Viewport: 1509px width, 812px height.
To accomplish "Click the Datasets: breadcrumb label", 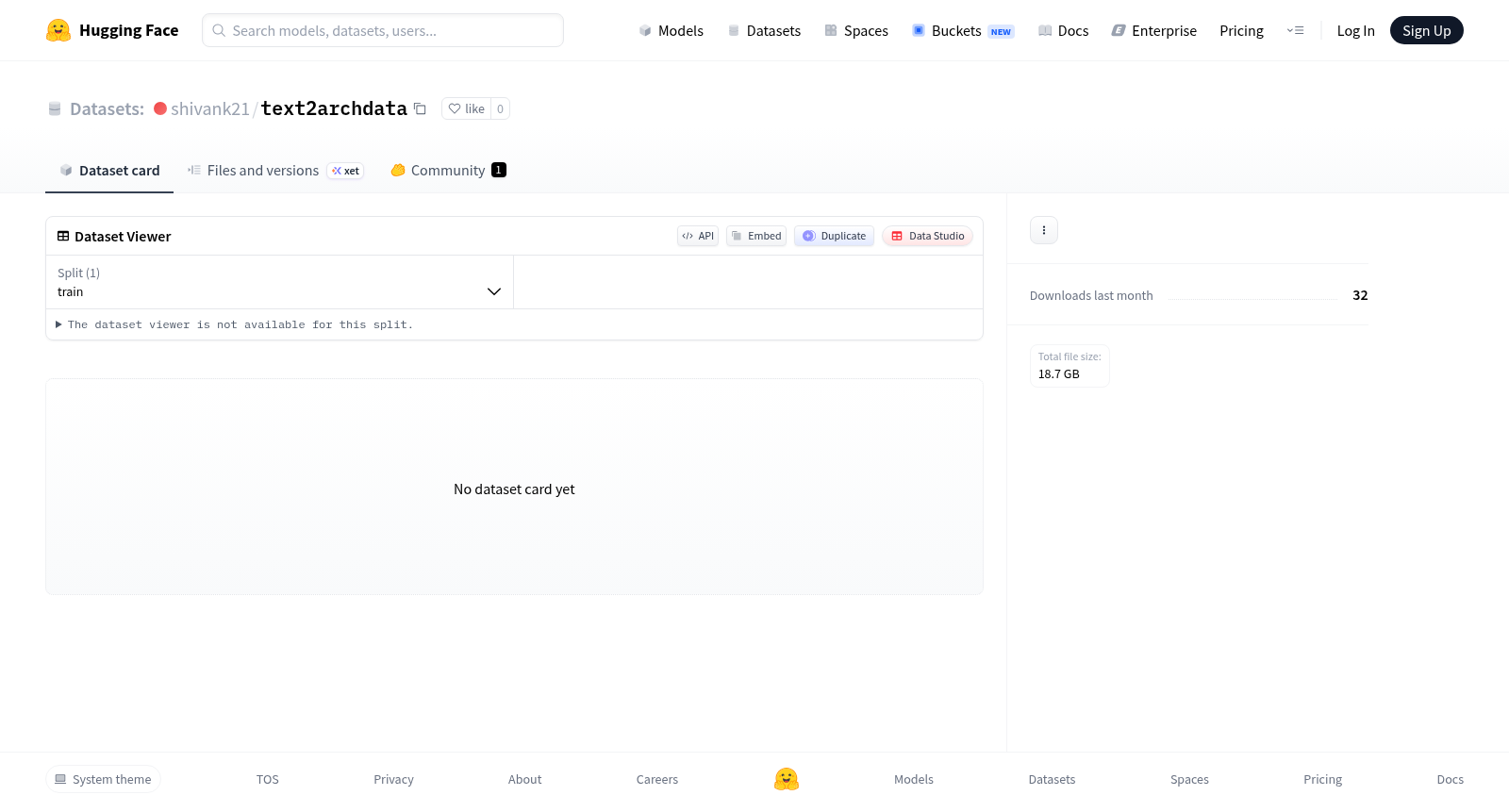I will click(x=107, y=108).
